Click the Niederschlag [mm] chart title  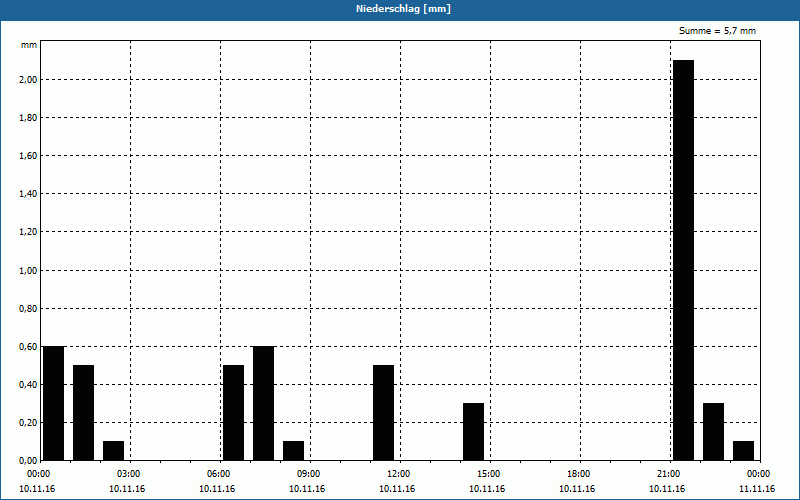(403, 9)
